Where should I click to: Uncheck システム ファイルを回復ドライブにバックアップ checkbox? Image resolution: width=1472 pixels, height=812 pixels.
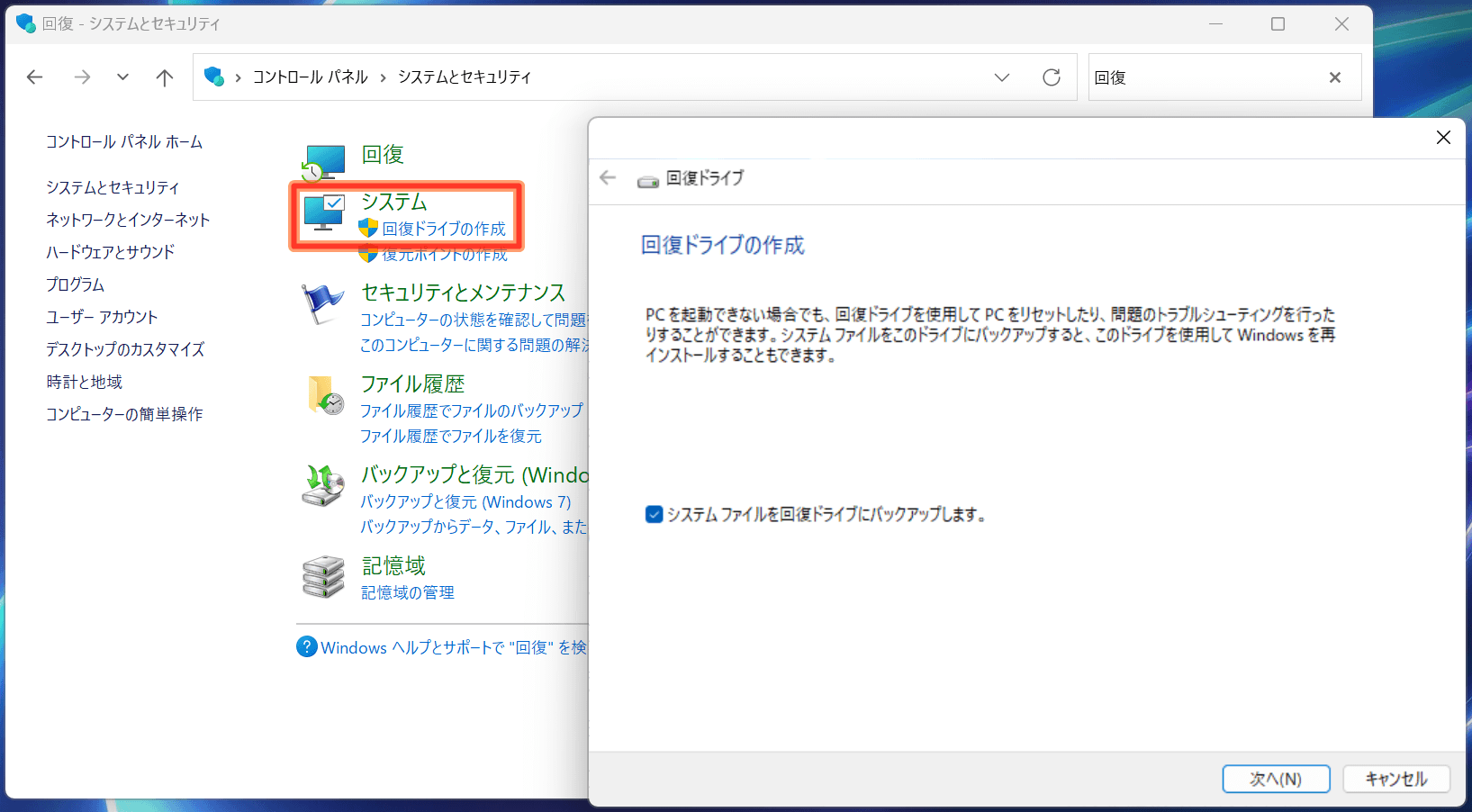(x=655, y=514)
